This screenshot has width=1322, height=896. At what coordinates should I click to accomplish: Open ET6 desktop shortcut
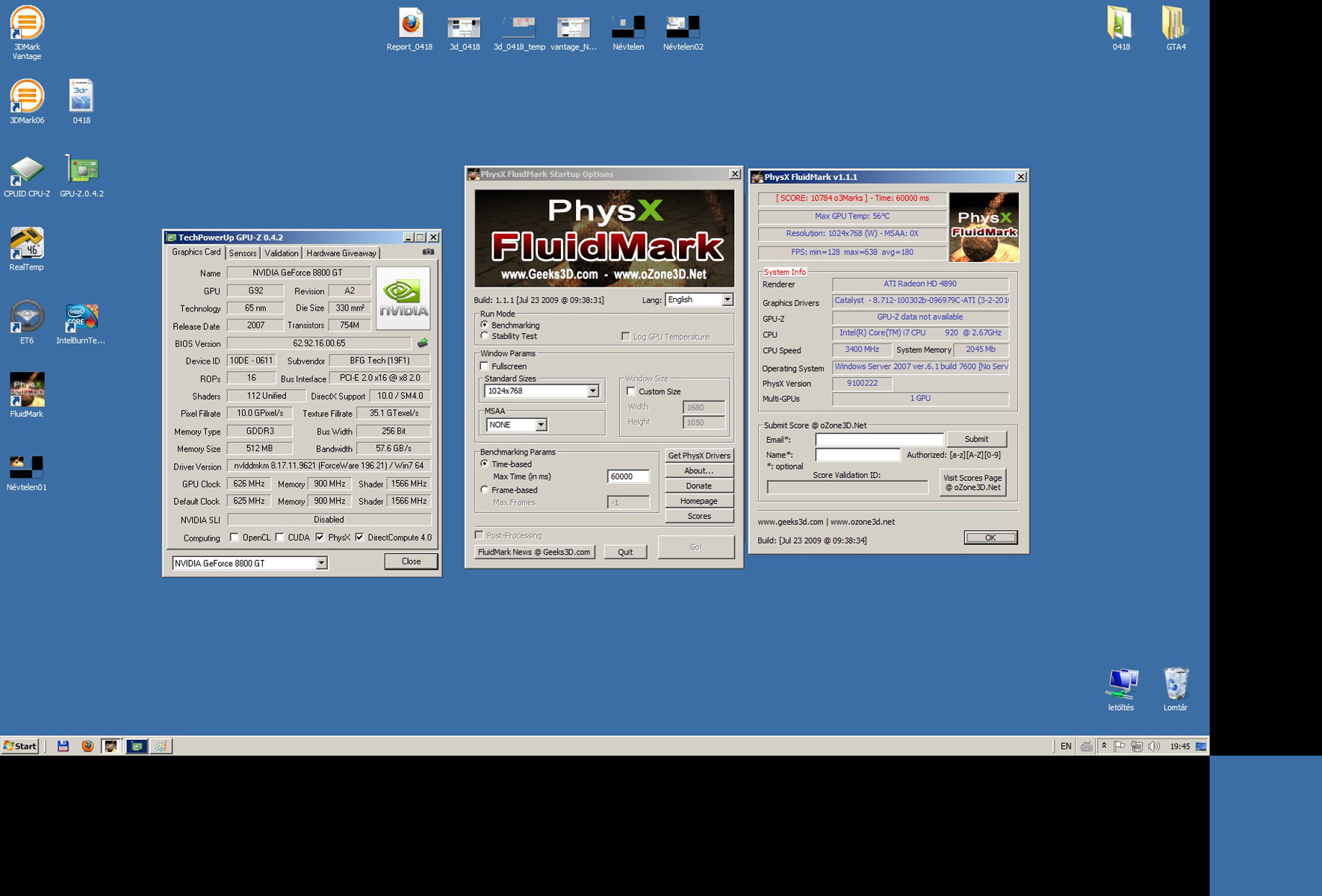[27, 323]
